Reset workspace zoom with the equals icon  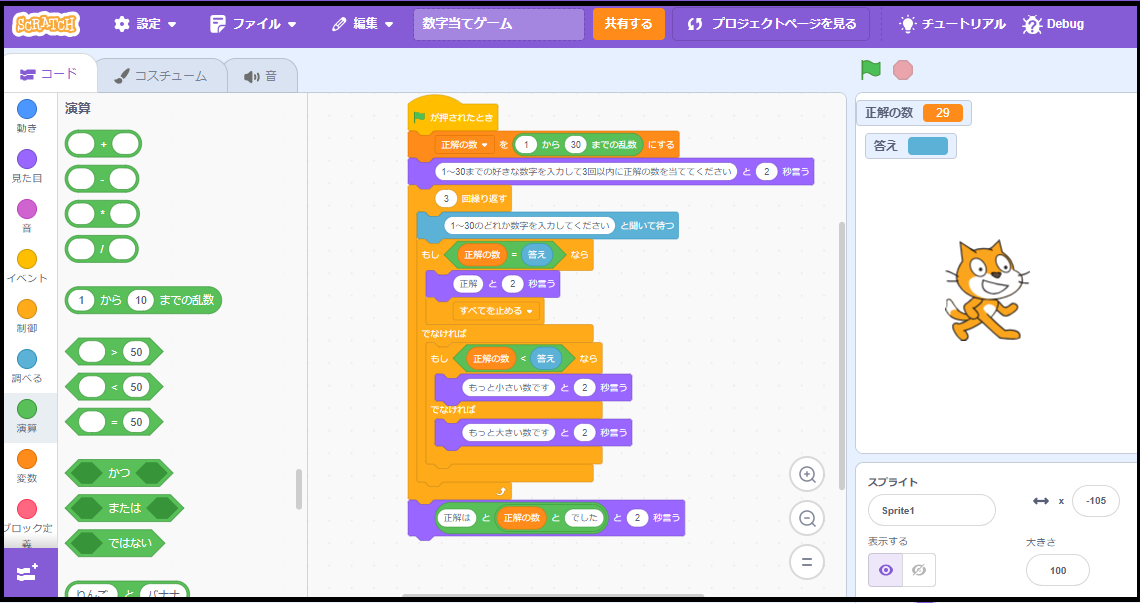(x=806, y=562)
